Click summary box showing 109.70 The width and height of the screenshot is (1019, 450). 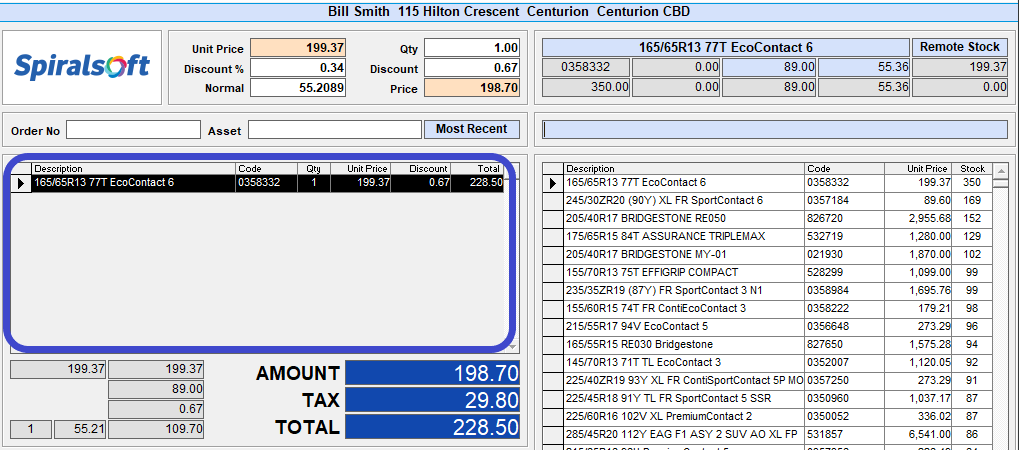coord(156,429)
